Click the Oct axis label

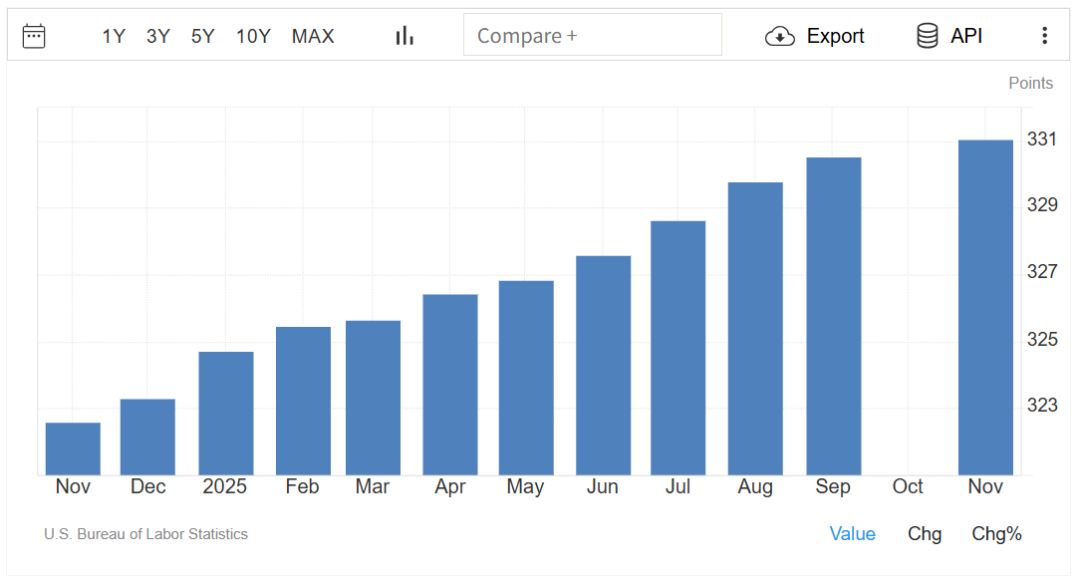pyautogui.click(x=907, y=486)
